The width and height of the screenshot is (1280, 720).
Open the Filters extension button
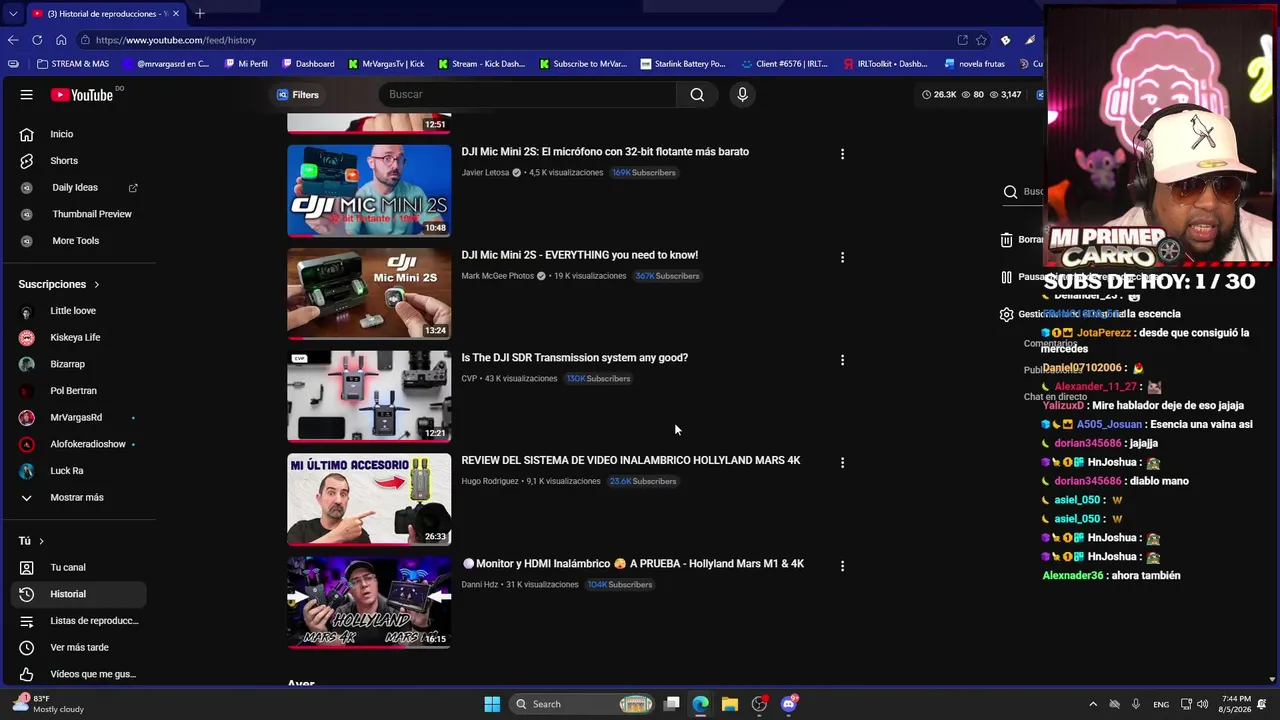[298, 95]
